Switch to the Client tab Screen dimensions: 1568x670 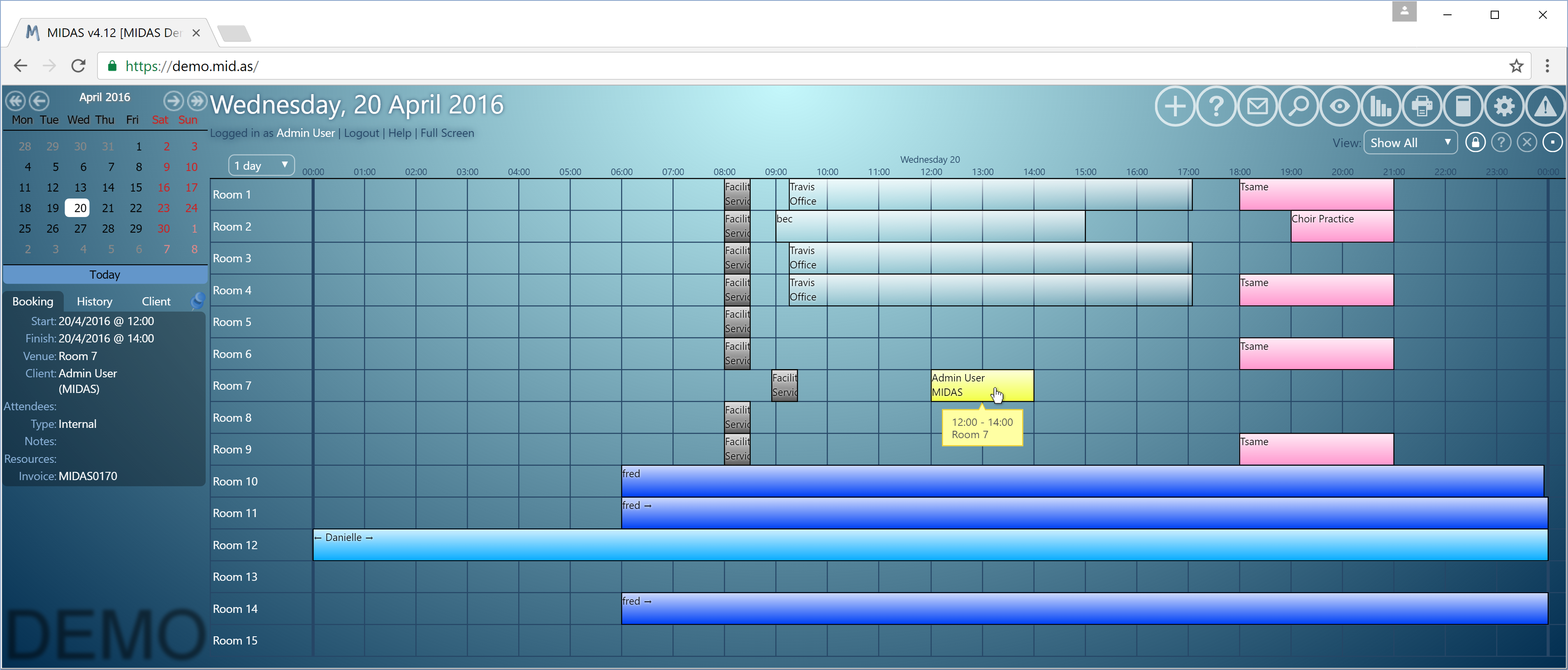tap(156, 301)
